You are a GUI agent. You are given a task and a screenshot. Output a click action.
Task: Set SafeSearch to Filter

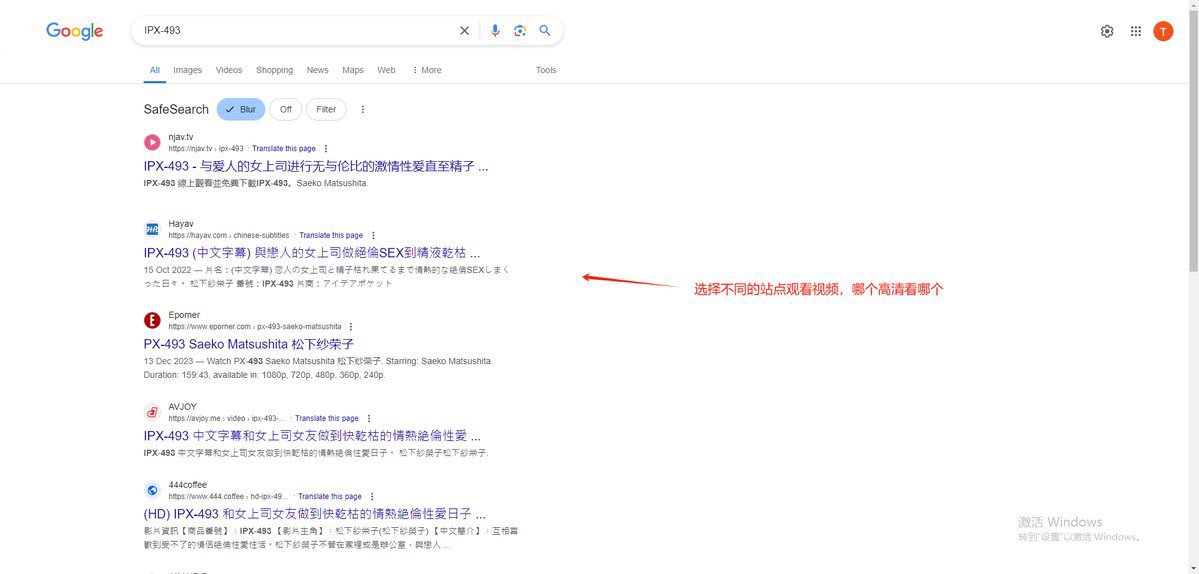pyautogui.click(x=327, y=109)
